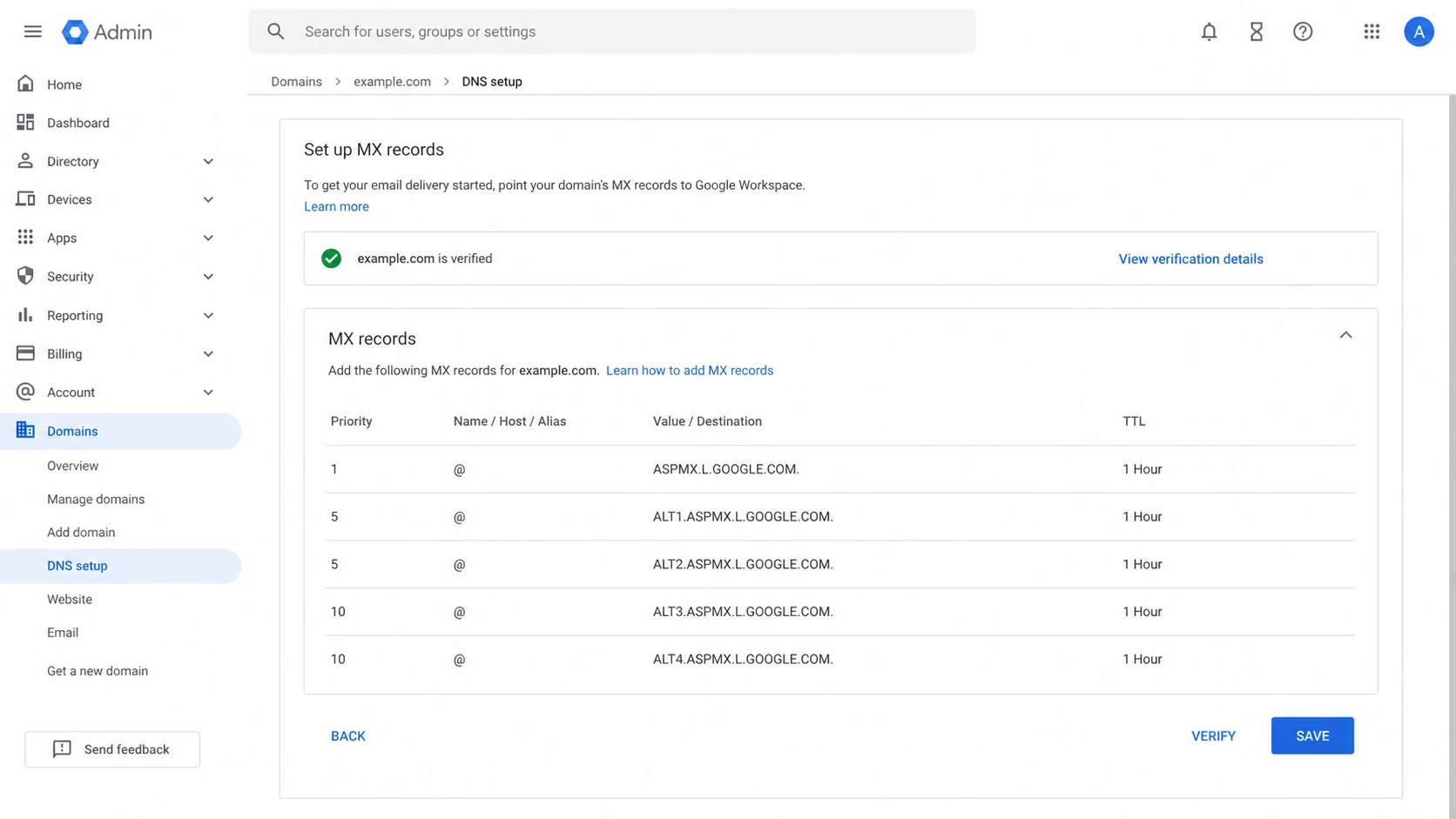1456x819 pixels.
Task: Click the Home house icon
Action: [25, 84]
